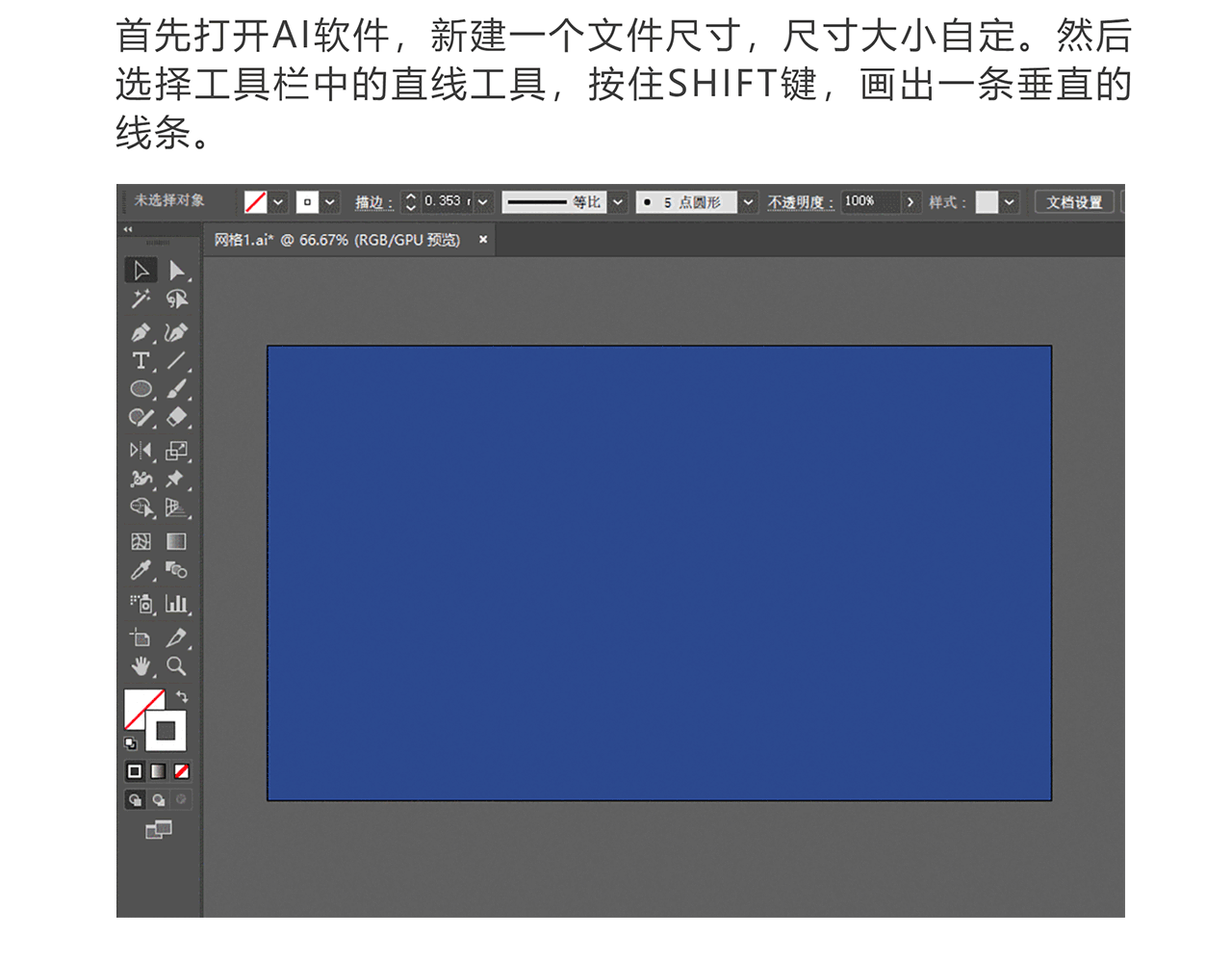Open the 样式 graphic style dropdown
Screen dimensions: 1232x962
1009,202
